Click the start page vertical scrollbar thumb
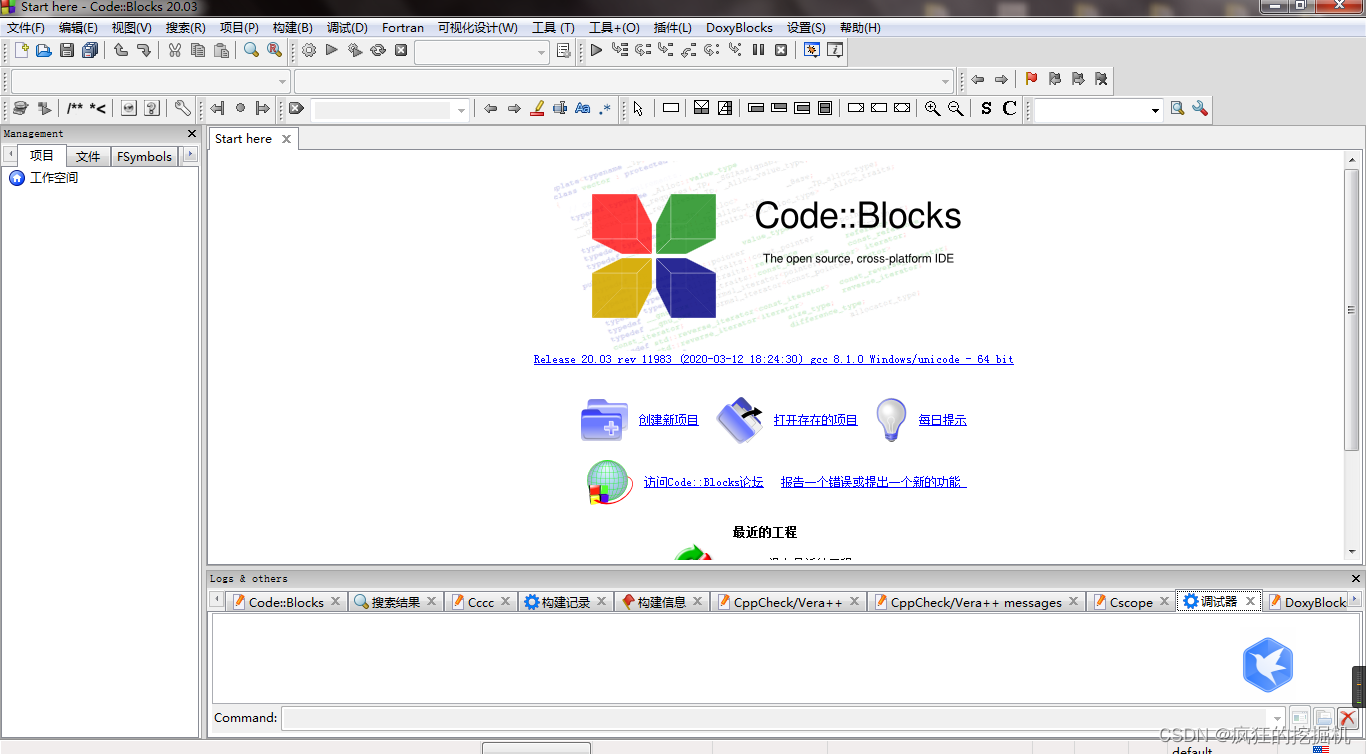Viewport: 1366px width, 754px height. click(x=1352, y=310)
